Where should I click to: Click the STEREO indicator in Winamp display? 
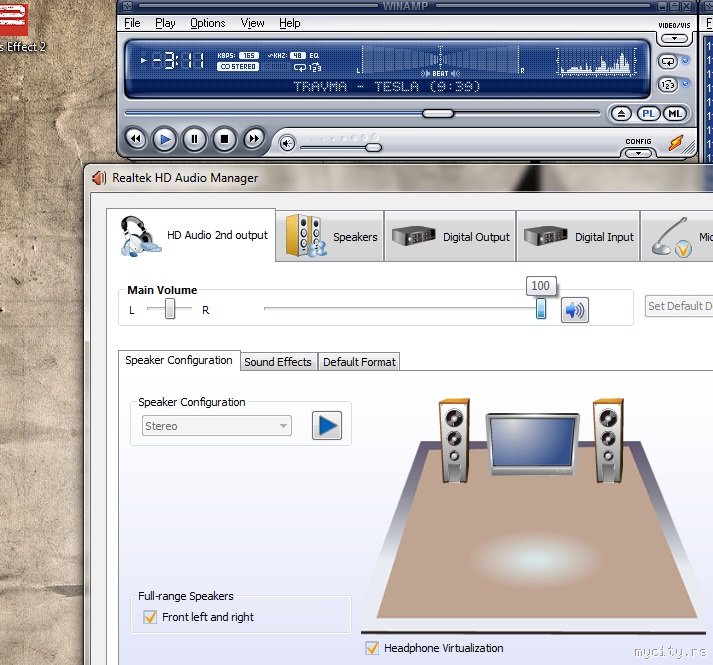tap(238, 67)
